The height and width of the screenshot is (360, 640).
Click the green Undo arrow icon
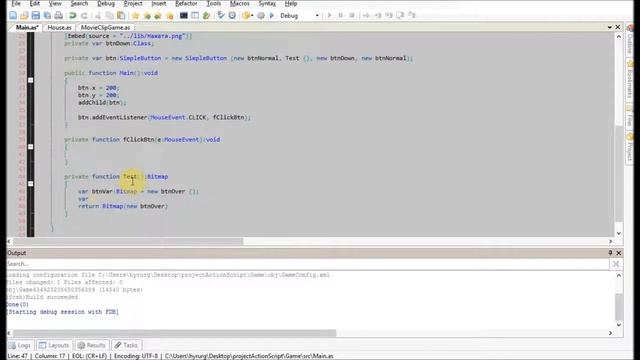coord(73,16)
